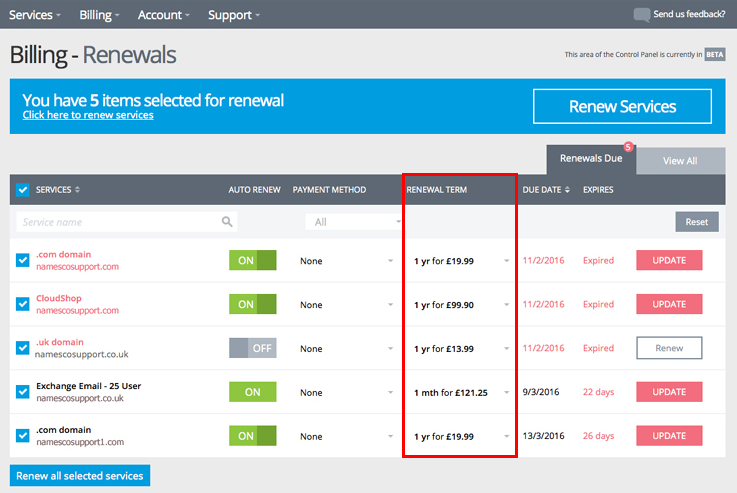
Task: Open the .uk domain service link
Action: 60,342
